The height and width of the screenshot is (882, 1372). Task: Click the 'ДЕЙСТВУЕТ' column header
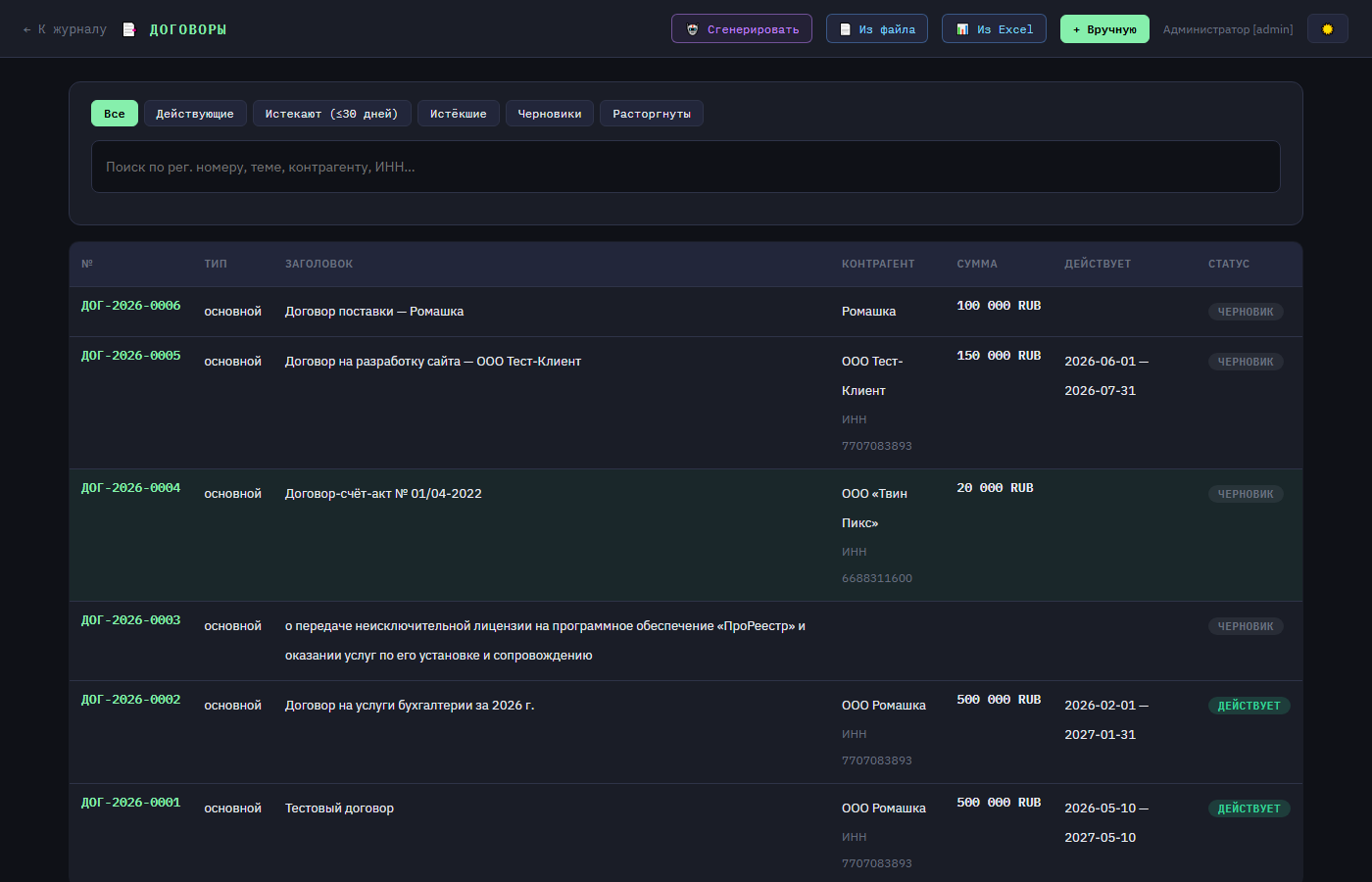[1098, 264]
